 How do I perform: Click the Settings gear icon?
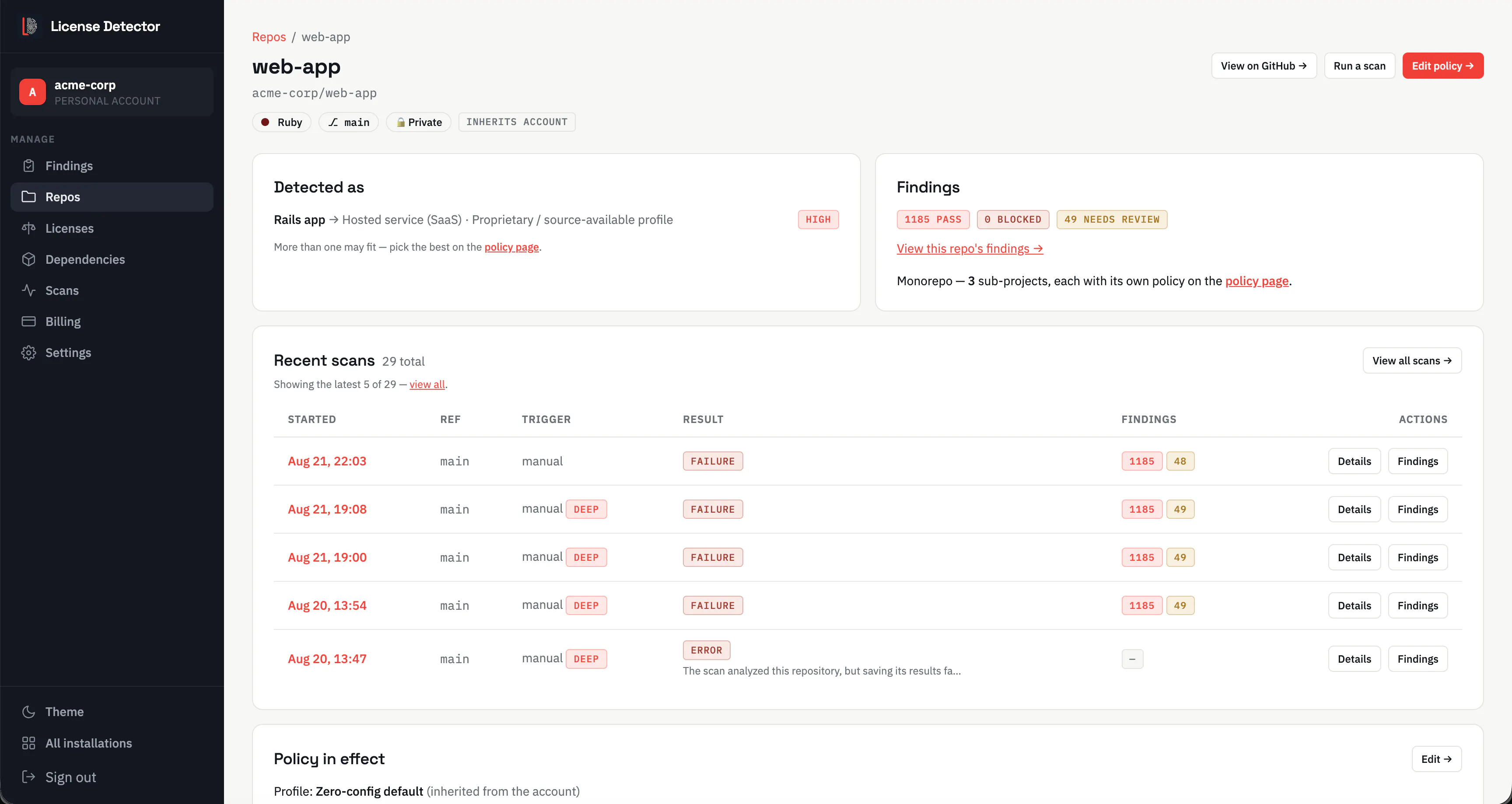29,352
